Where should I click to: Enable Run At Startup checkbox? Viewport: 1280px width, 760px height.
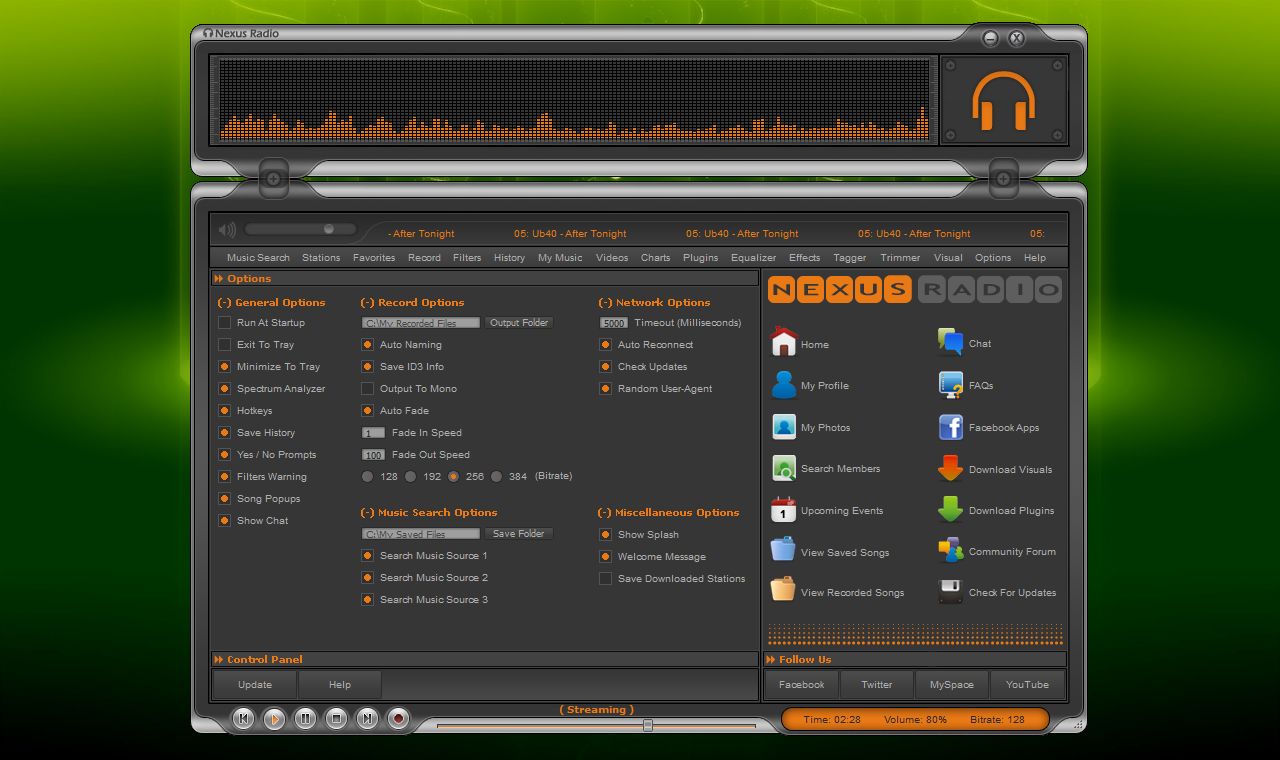224,323
